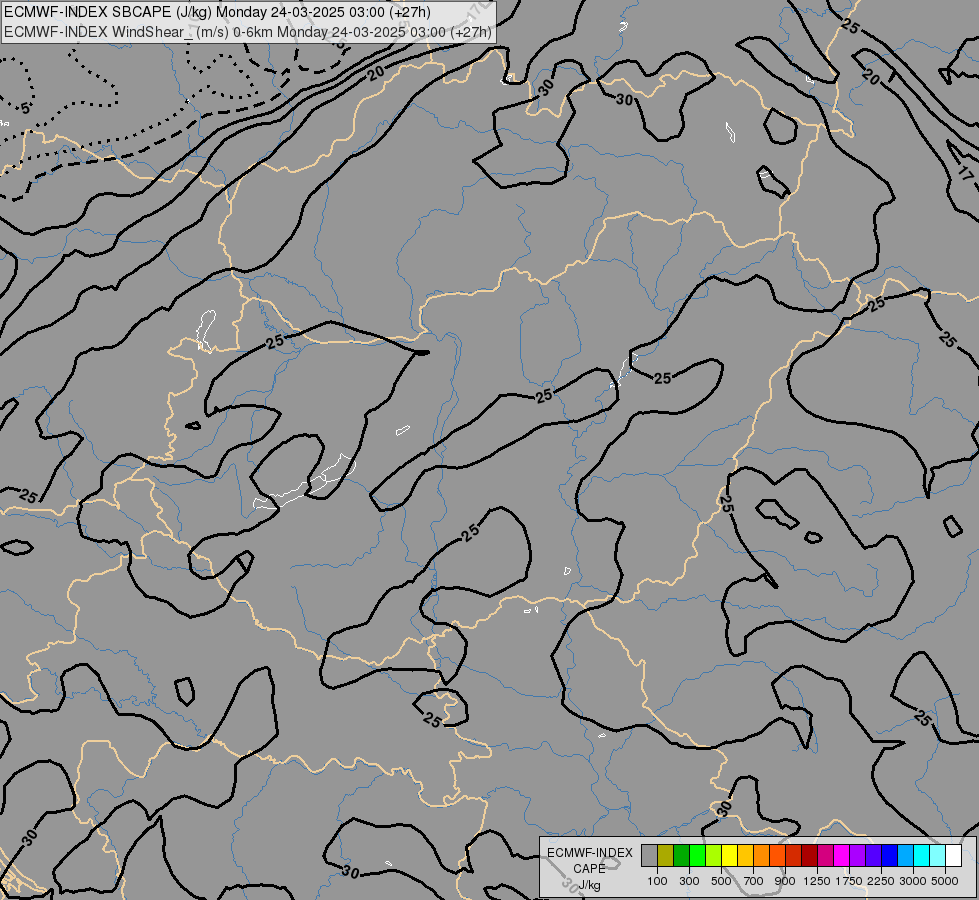
Task: Click the 3000 legend value
Action: pos(913,881)
